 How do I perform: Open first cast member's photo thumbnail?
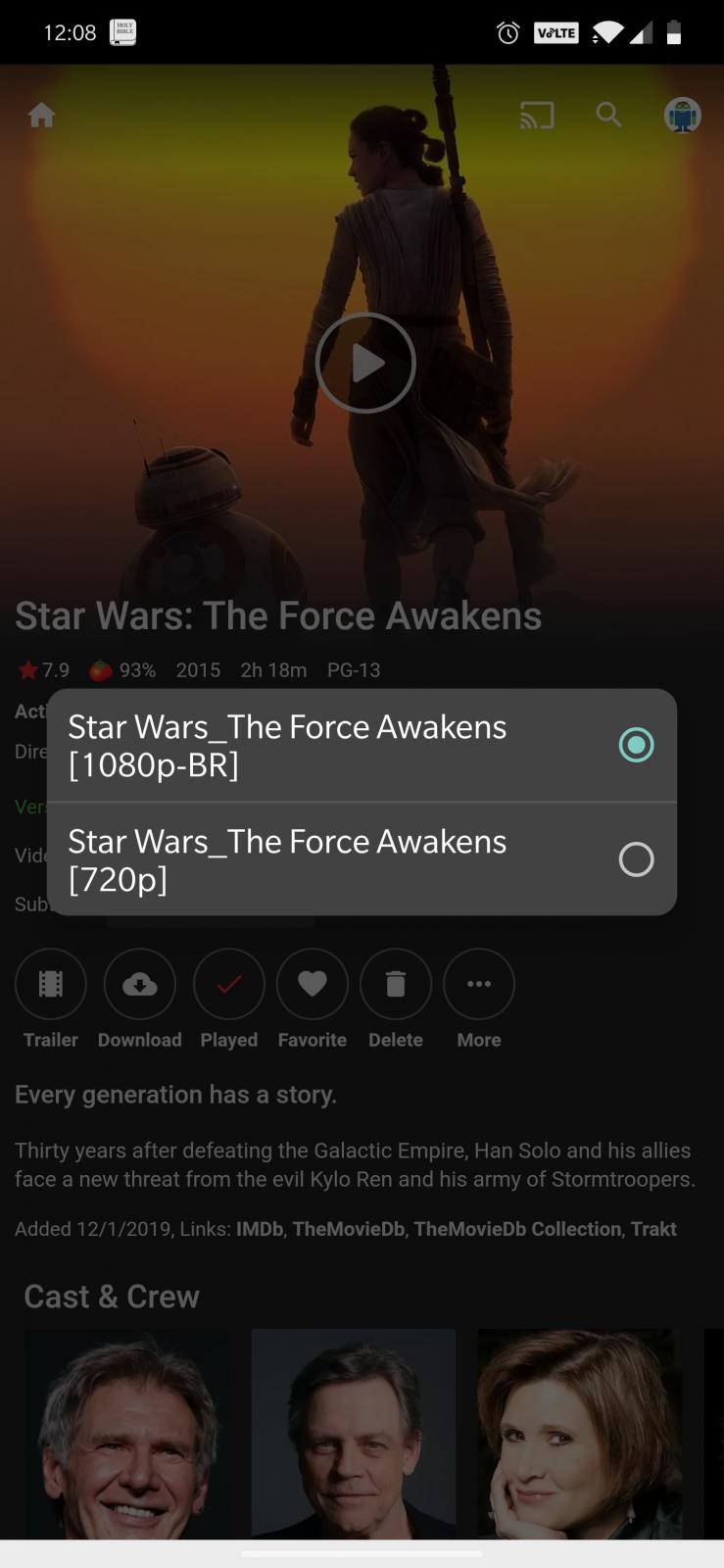[x=128, y=1434]
